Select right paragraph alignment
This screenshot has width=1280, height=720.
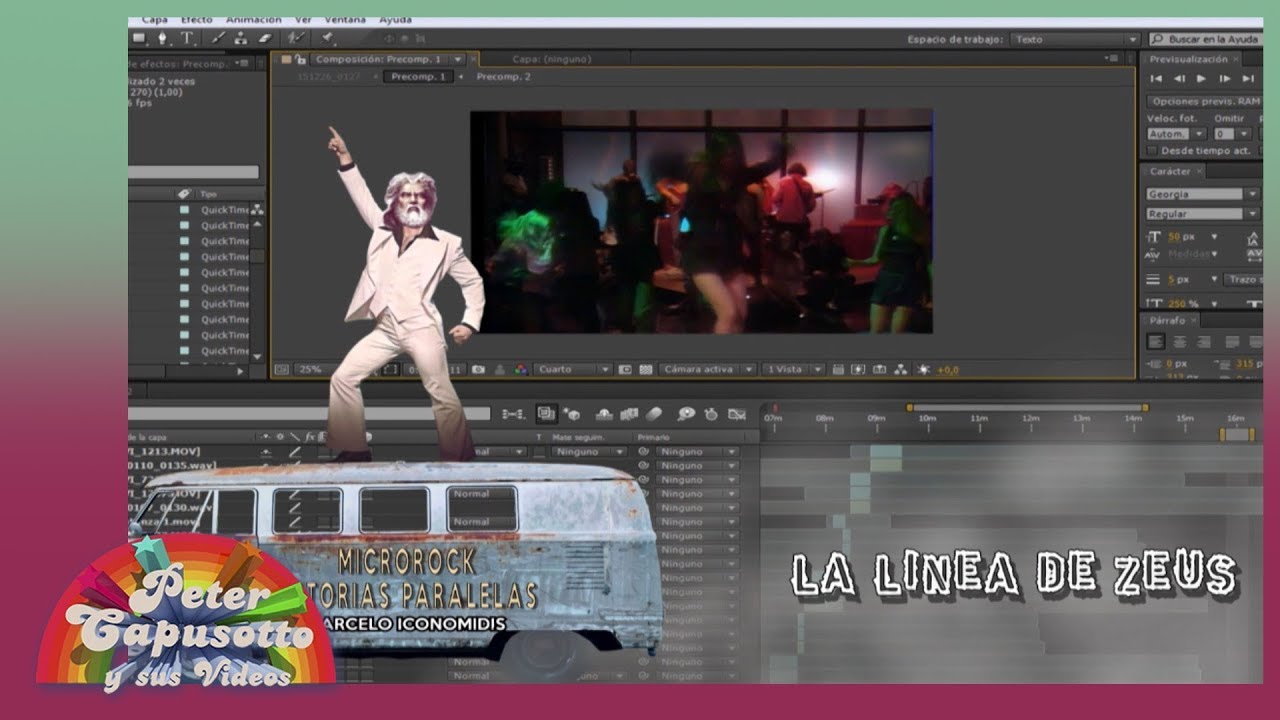pyautogui.click(x=1206, y=341)
